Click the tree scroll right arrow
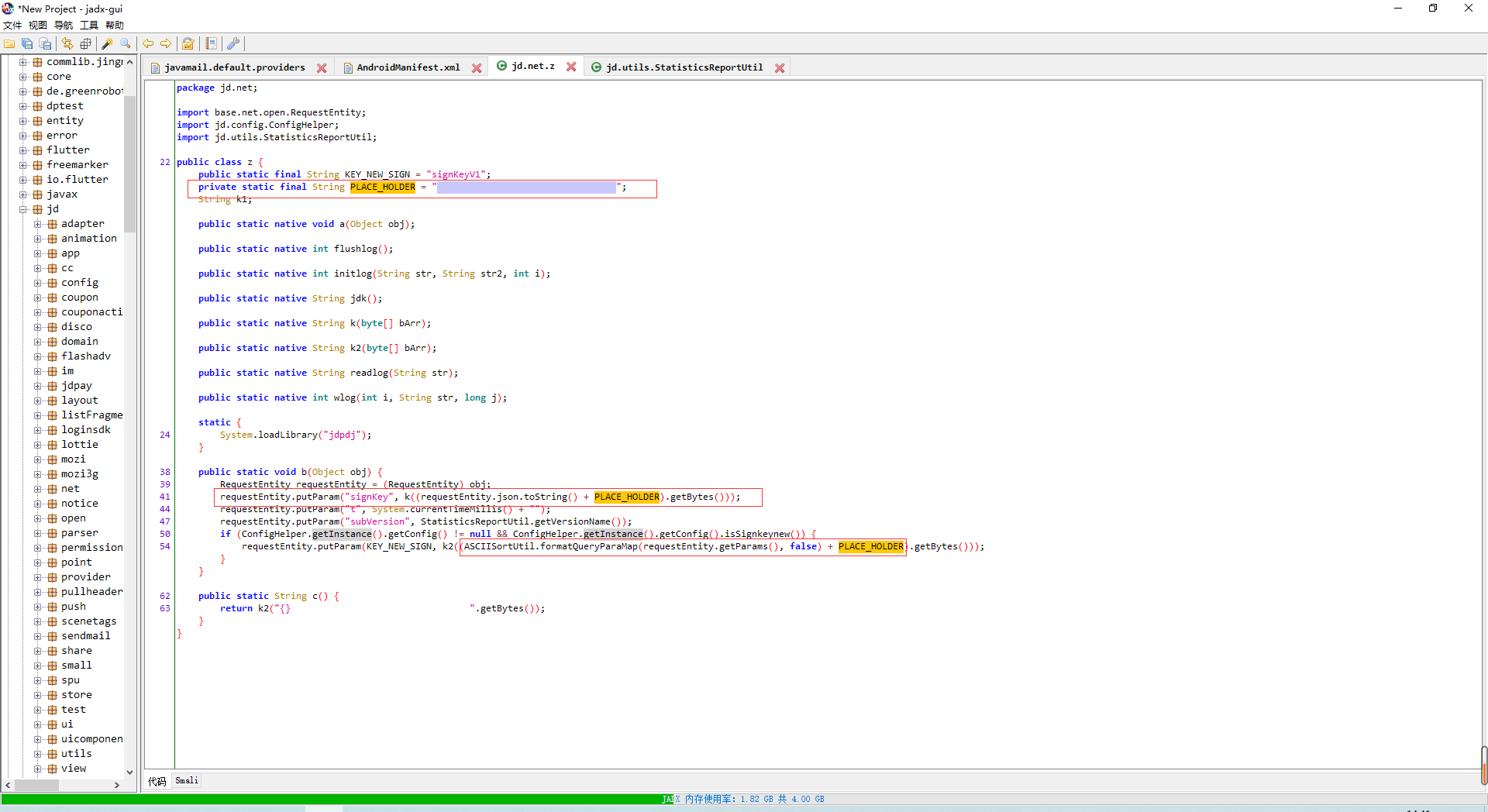Image resolution: width=1488 pixels, height=812 pixels. coord(117,785)
